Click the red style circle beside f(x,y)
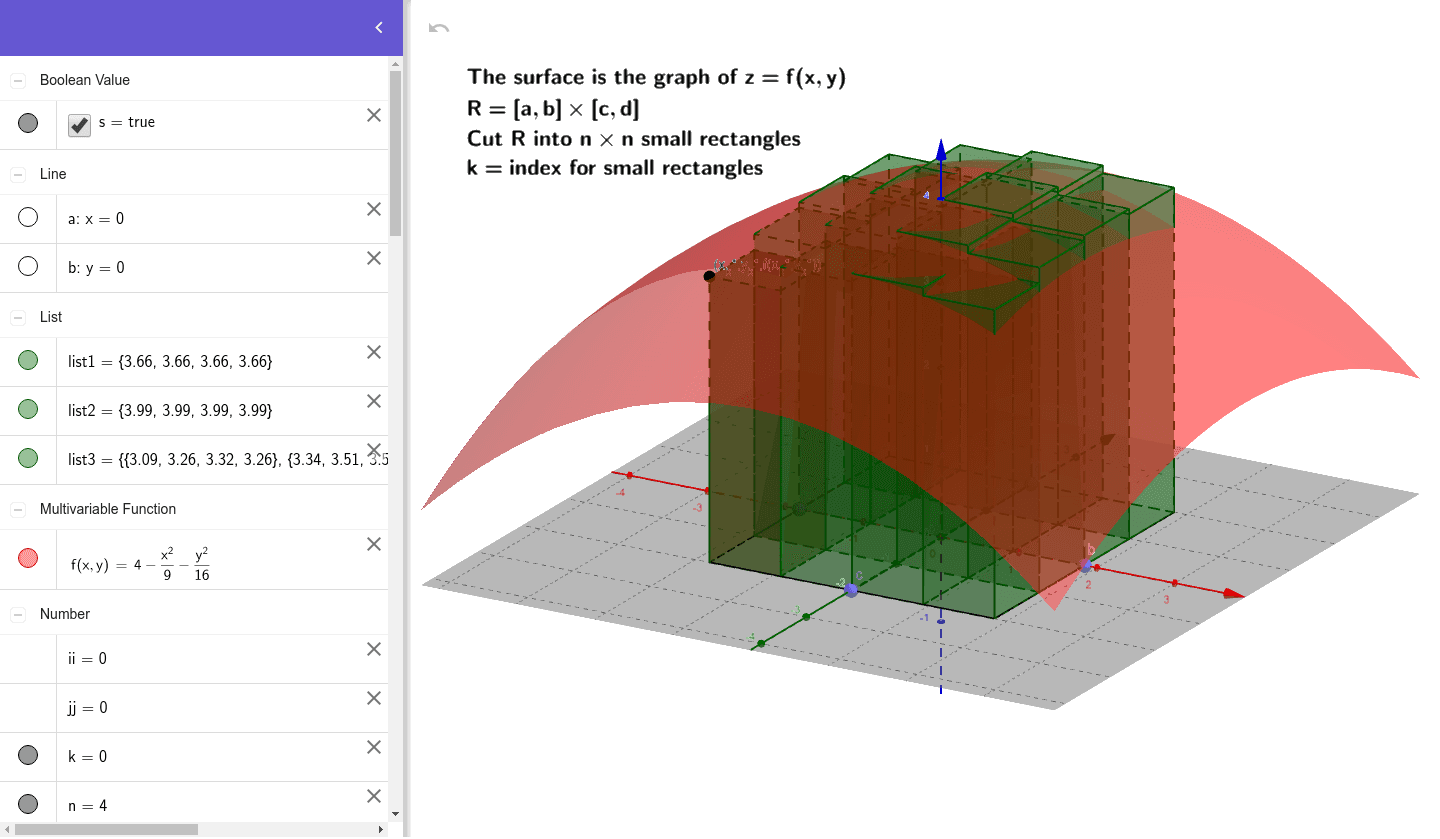This screenshot has width=1440, height=839. point(28,557)
